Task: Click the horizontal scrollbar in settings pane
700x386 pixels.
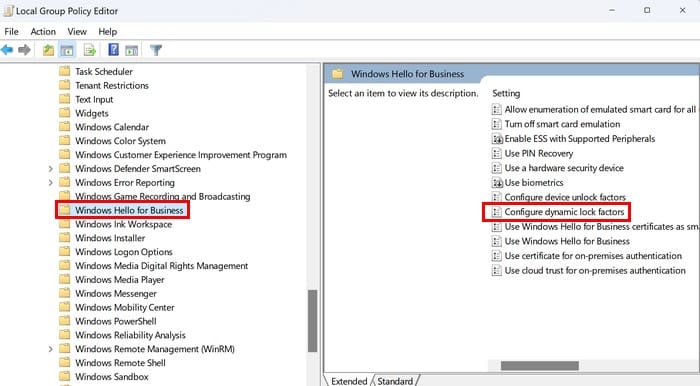Action: click(539, 365)
